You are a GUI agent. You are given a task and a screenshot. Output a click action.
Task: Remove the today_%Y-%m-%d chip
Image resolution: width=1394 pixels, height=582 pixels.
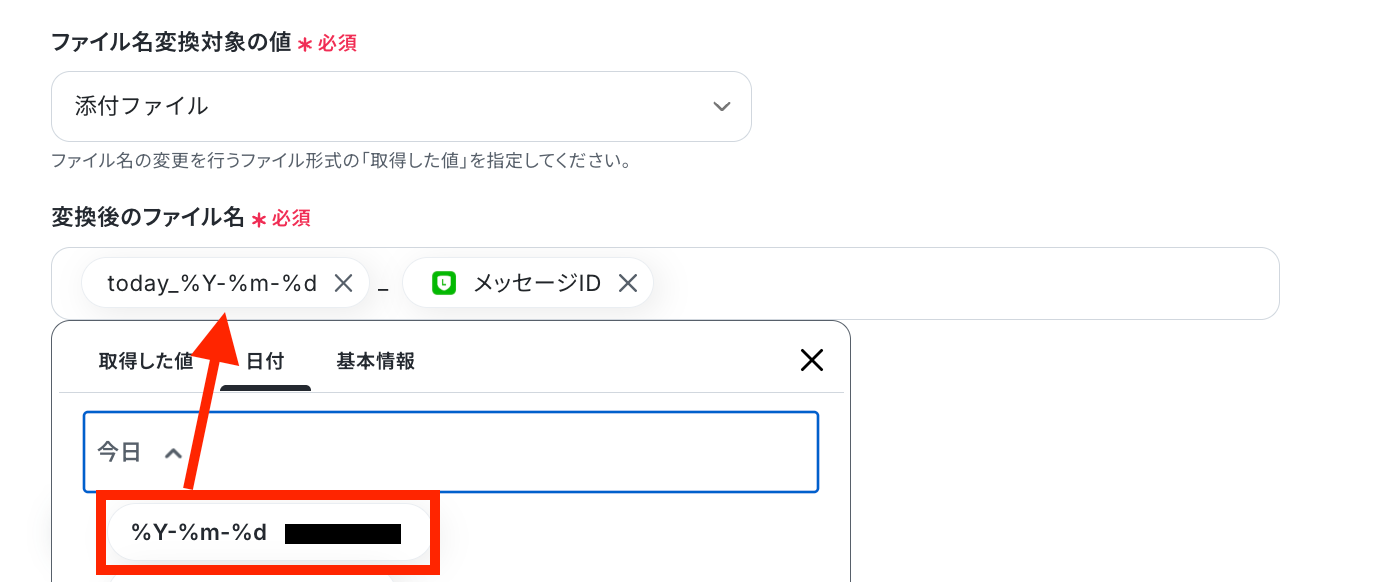click(x=343, y=283)
